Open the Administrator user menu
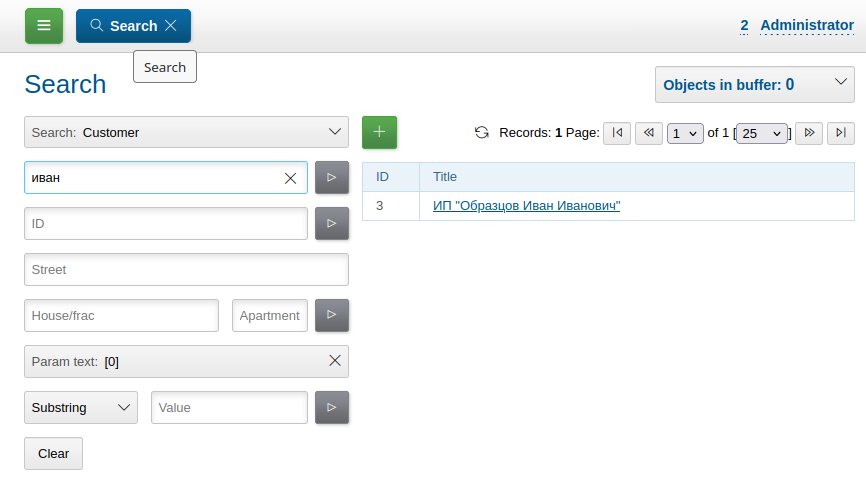 coord(806,25)
